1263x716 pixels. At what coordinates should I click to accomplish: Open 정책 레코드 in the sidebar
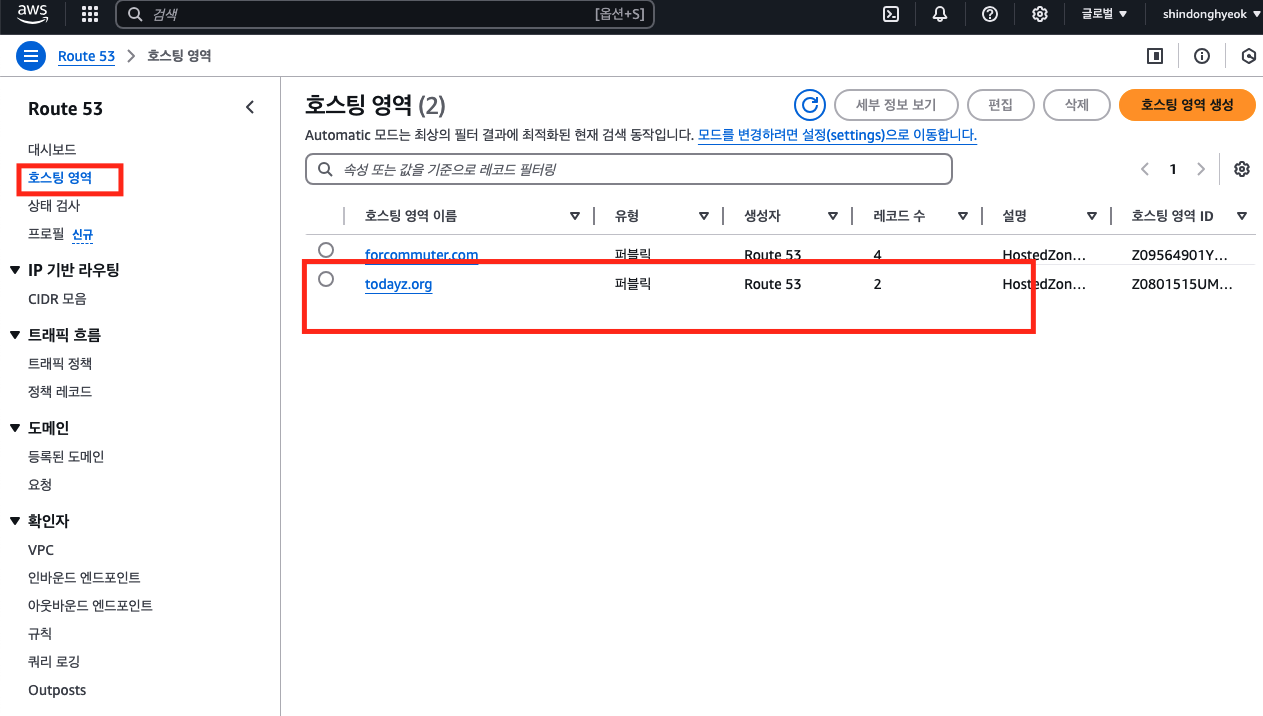(60, 391)
